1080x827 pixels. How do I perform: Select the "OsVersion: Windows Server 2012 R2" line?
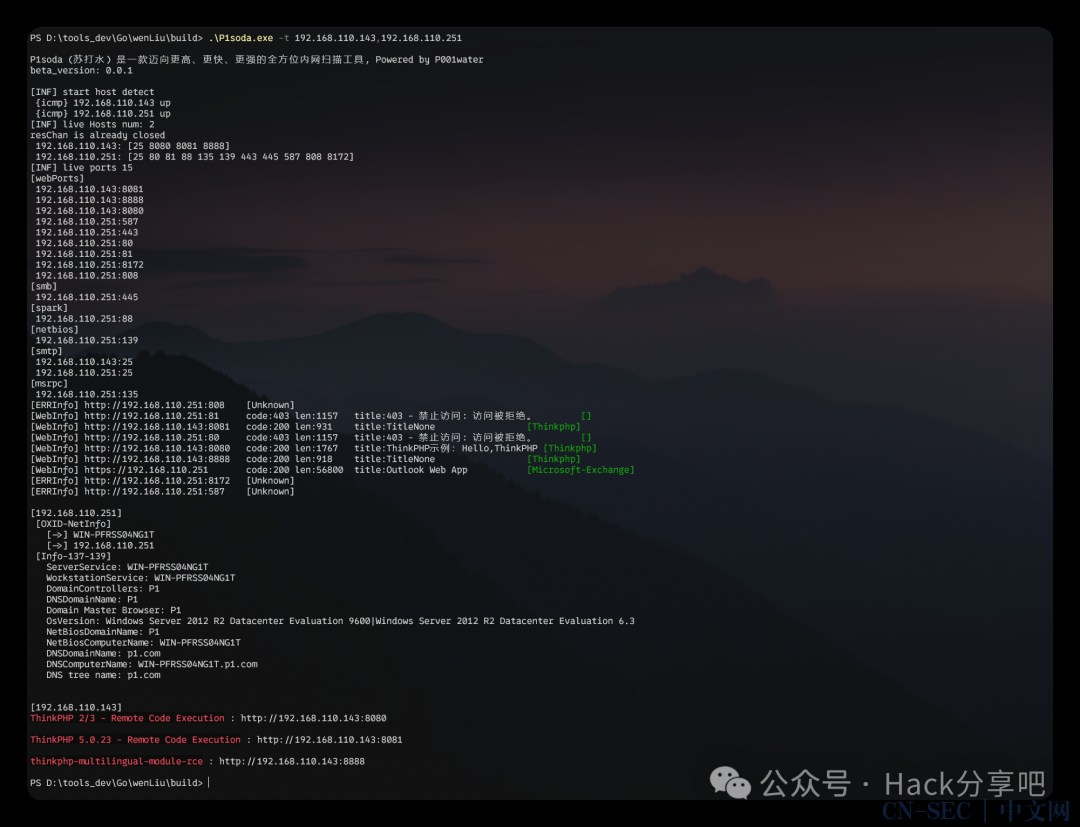click(x=340, y=621)
